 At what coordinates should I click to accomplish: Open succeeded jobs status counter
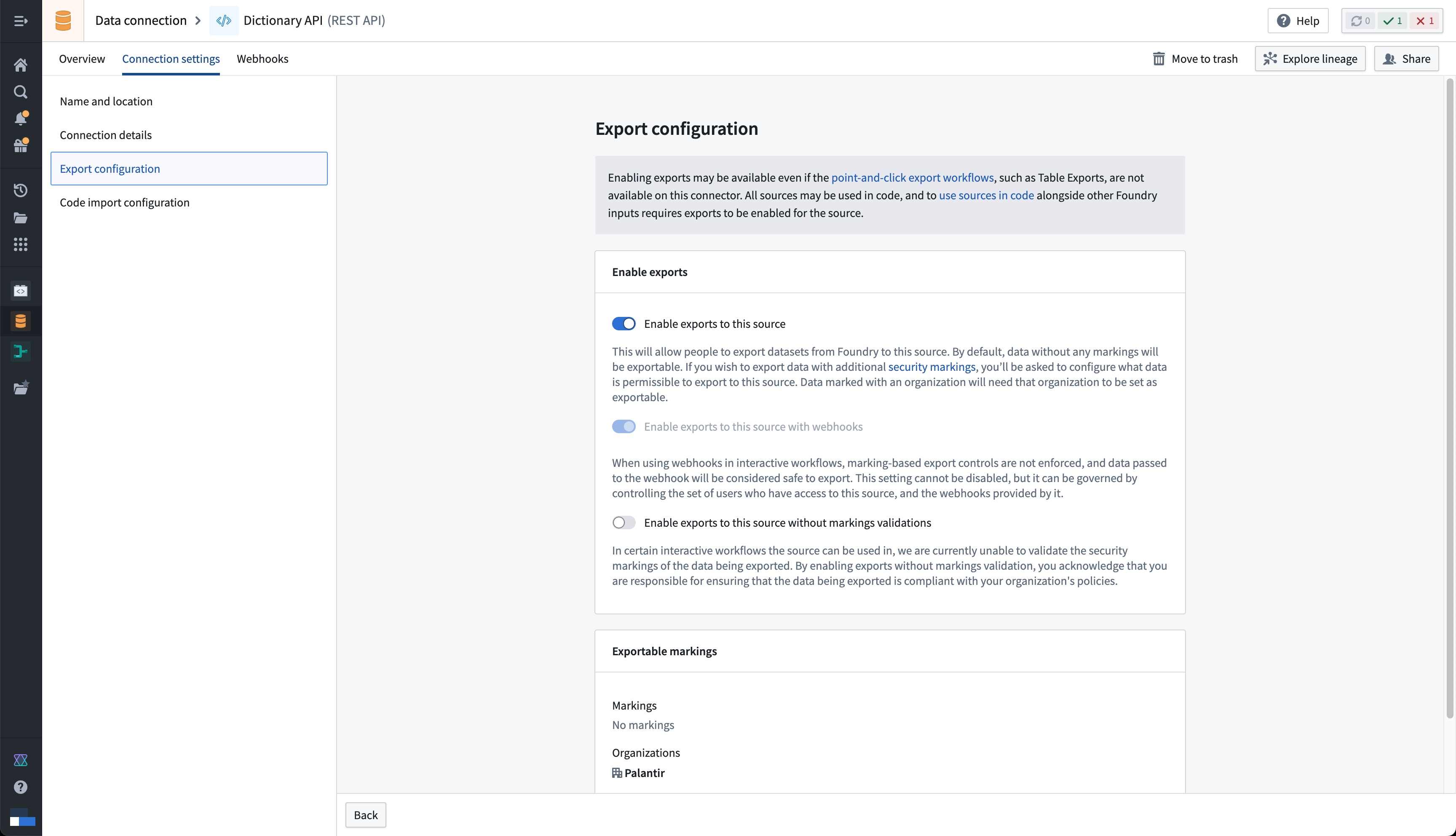click(1392, 21)
